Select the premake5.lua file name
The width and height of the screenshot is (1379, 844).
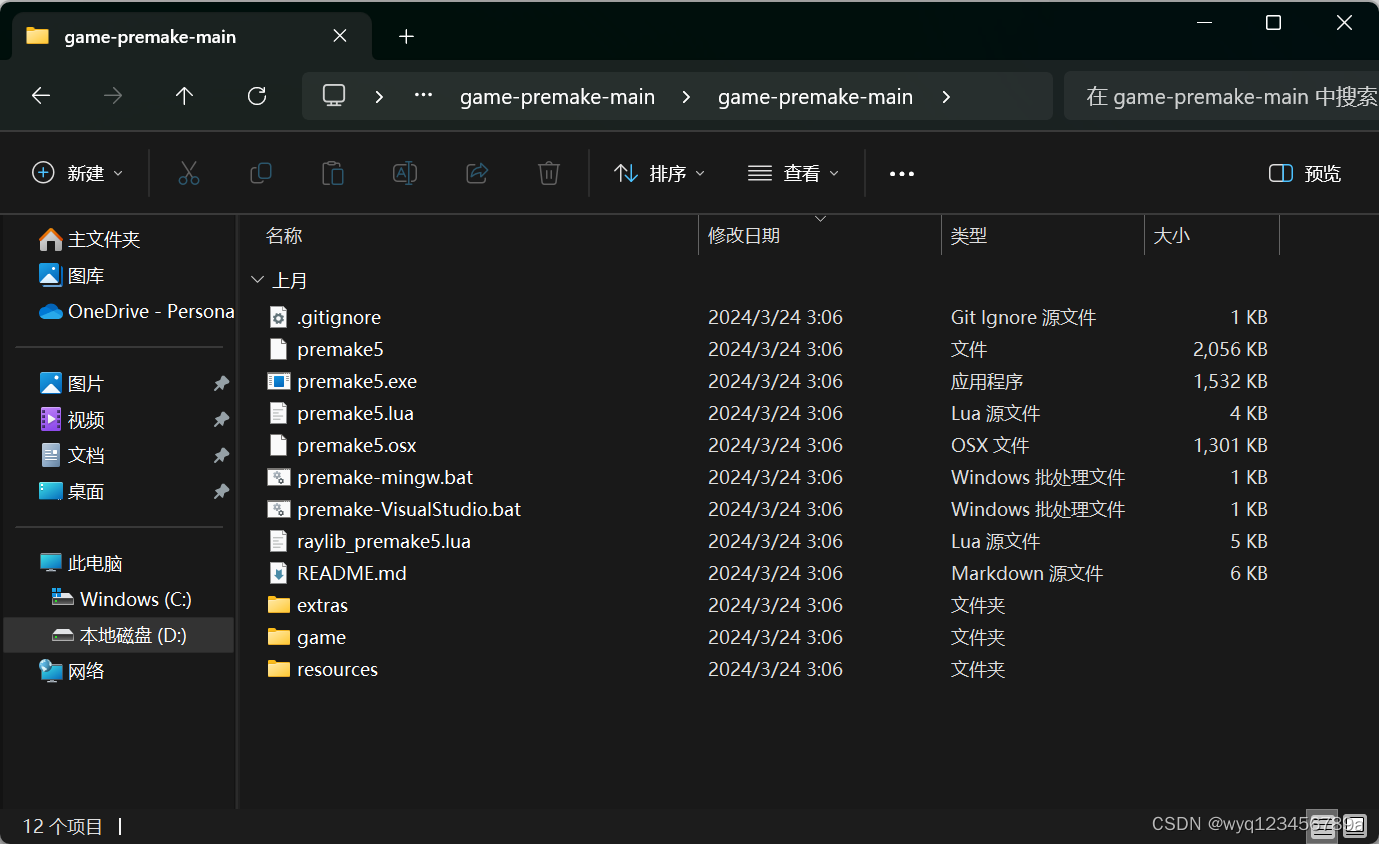[x=355, y=413]
